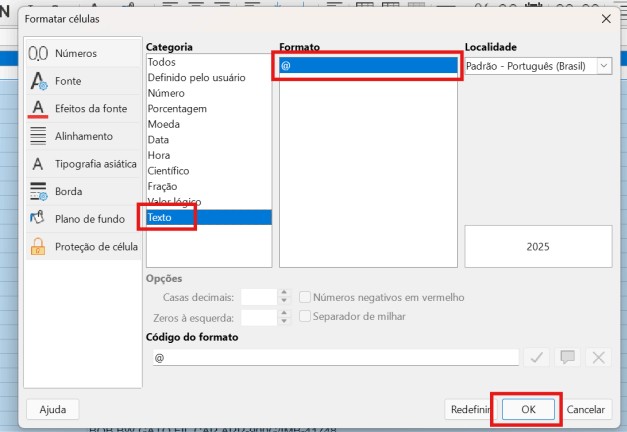627x432 pixels.
Task: Open the Alinhamento tab
Action: pyautogui.click(x=84, y=136)
